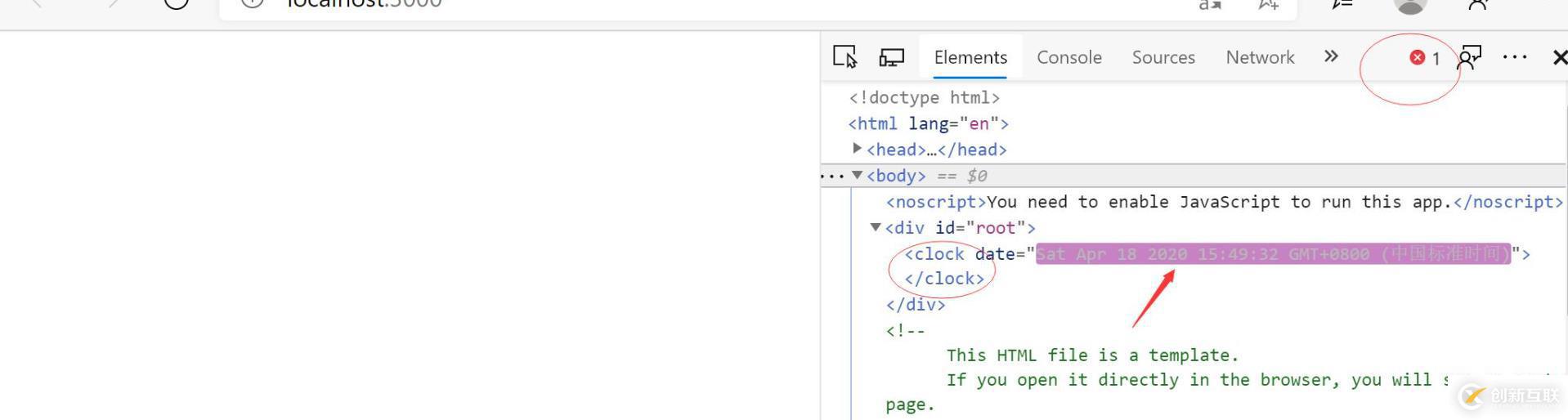
Task: Click the DevTools feedback icon
Action: coord(1469,57)
